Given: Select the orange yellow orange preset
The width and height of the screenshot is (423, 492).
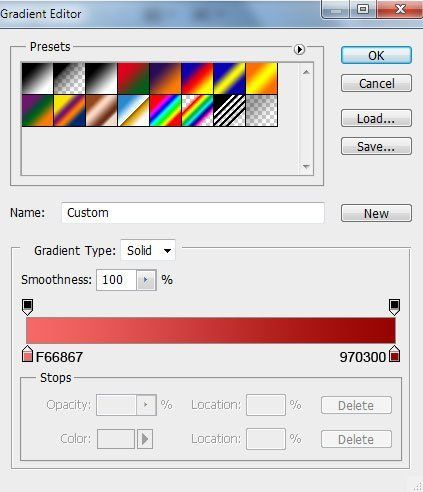Looking at the screenshot, I should 261,78.
